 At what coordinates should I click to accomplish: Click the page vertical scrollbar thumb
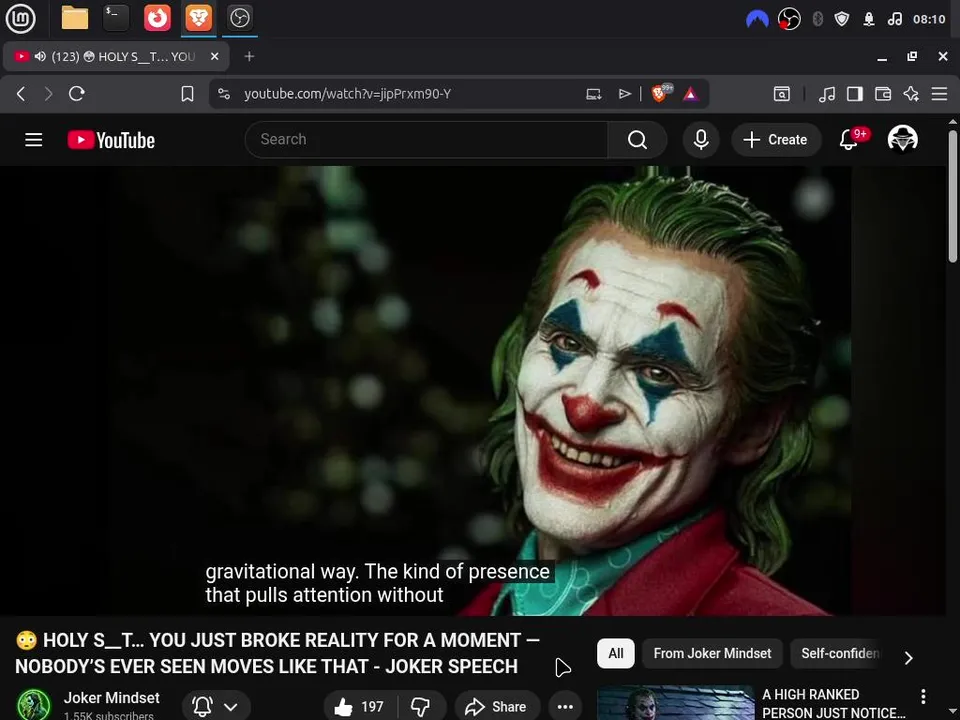[953, 197]
